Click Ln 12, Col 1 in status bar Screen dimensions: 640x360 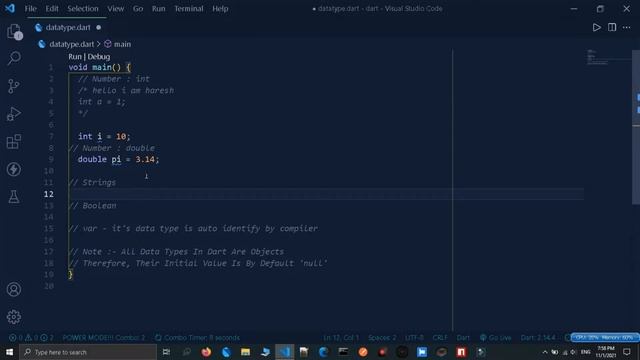(x=341, y=338)
